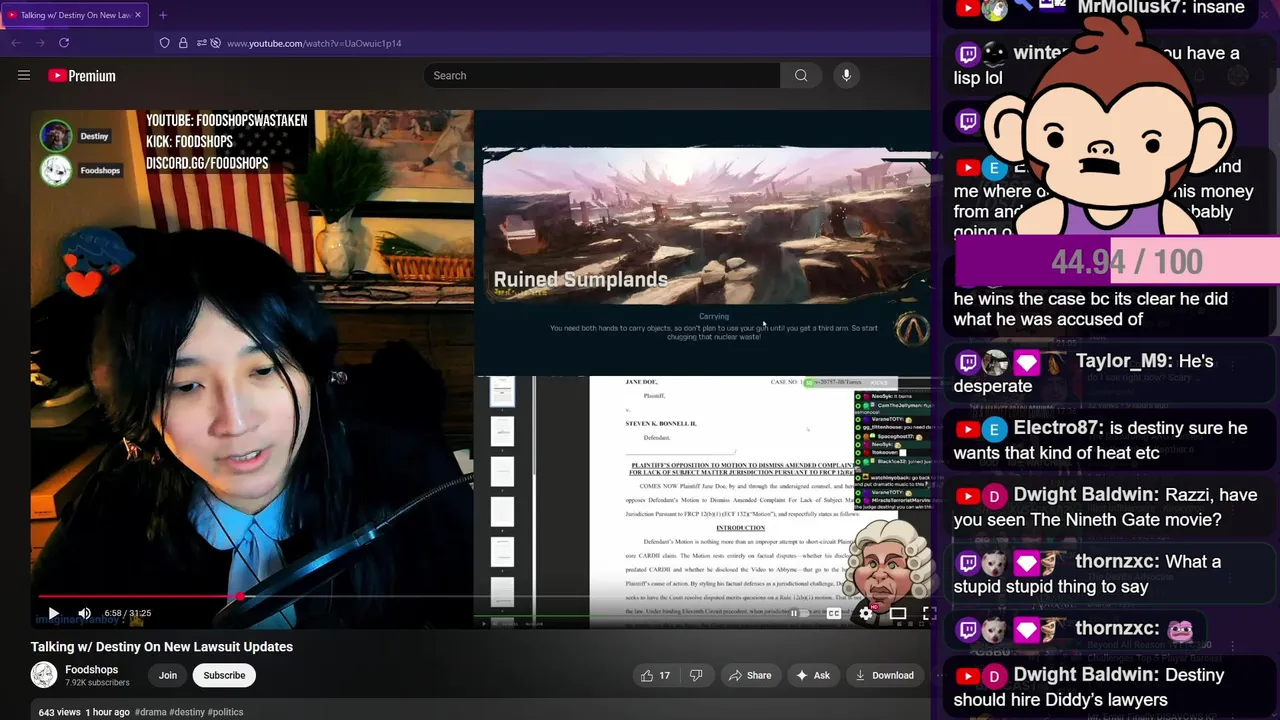Subscribe to Foodshops
The width and height of the screenshot is (1280, 720).
[x=224, y=675]
